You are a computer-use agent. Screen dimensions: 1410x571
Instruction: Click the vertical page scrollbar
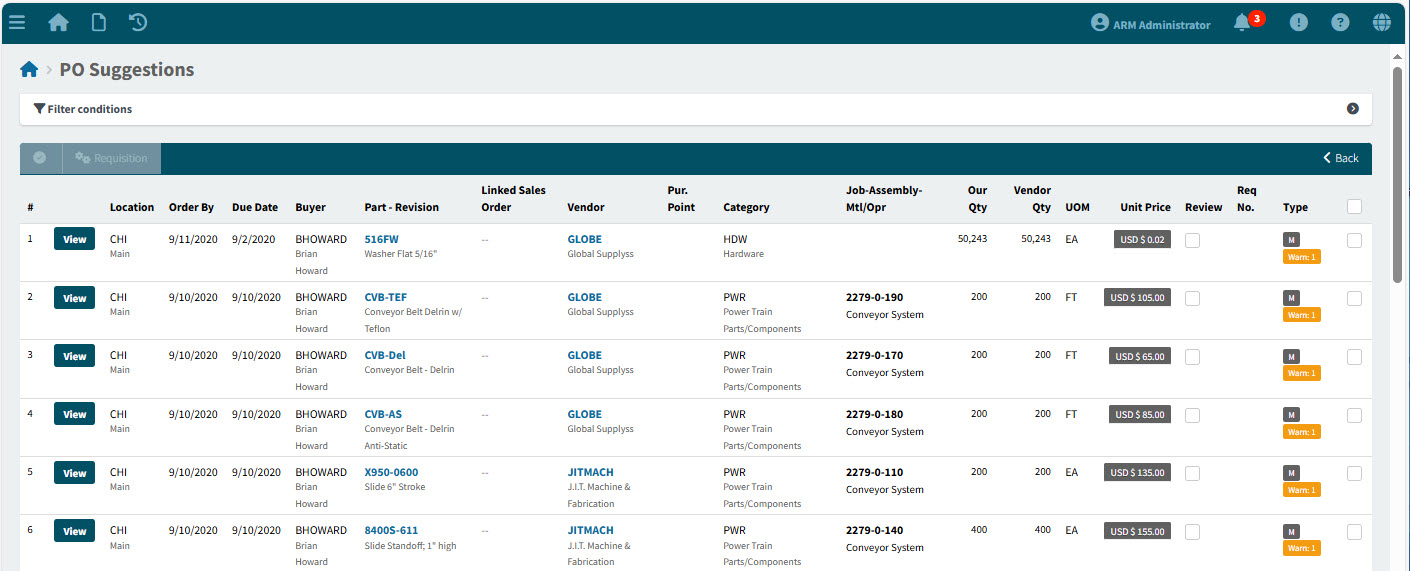pyautogui.click(x=1397, y=176)
